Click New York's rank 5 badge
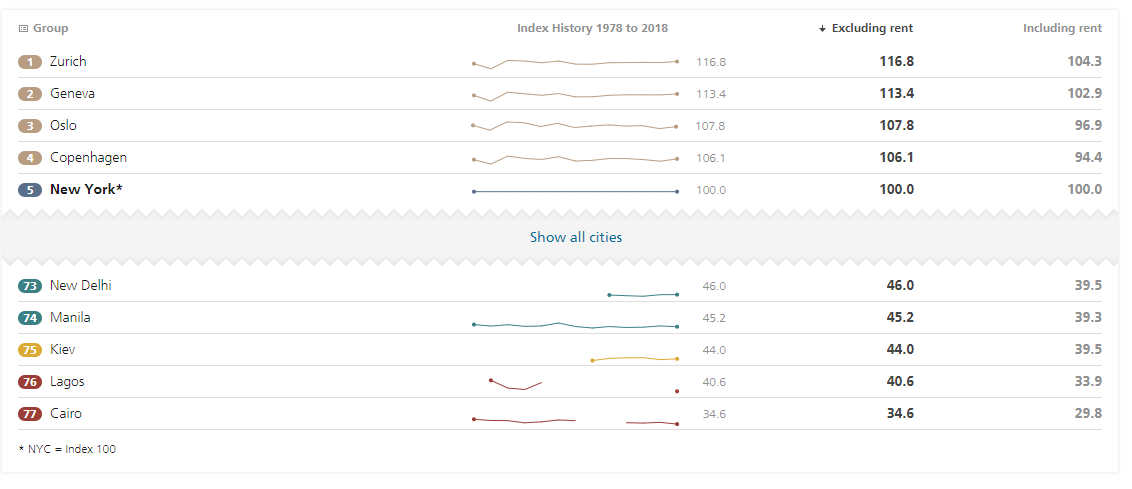This screenshot has width=1132, height=489. pyautogui.click(x=30, y=190)
